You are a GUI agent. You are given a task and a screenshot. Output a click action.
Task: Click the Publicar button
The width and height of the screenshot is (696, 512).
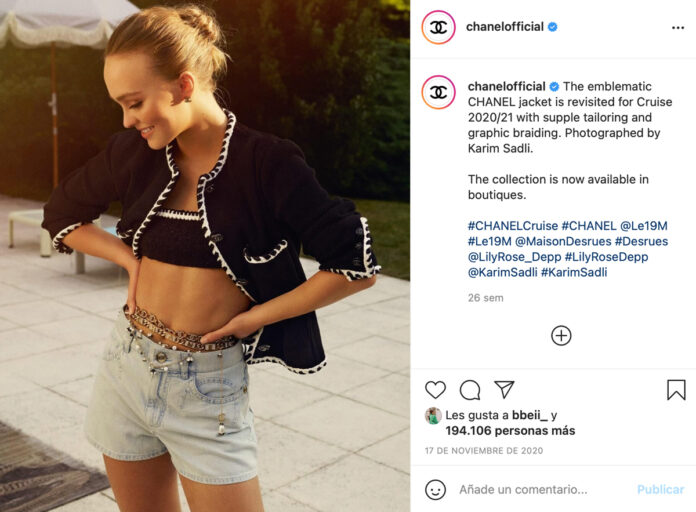(660, 489)
